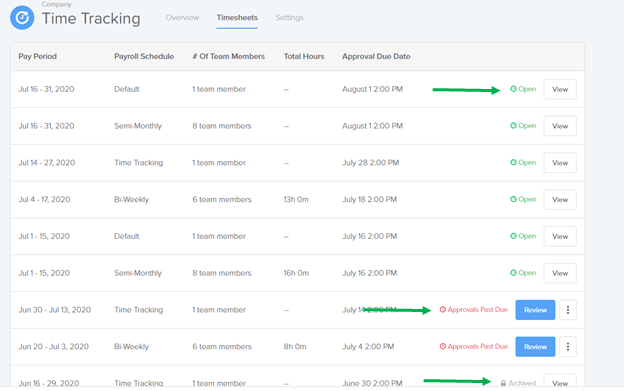The width and height of the screenshot is (624, 391).
Task: Select the 16h 0m total hours cell
Action: [x=296, y=273]
